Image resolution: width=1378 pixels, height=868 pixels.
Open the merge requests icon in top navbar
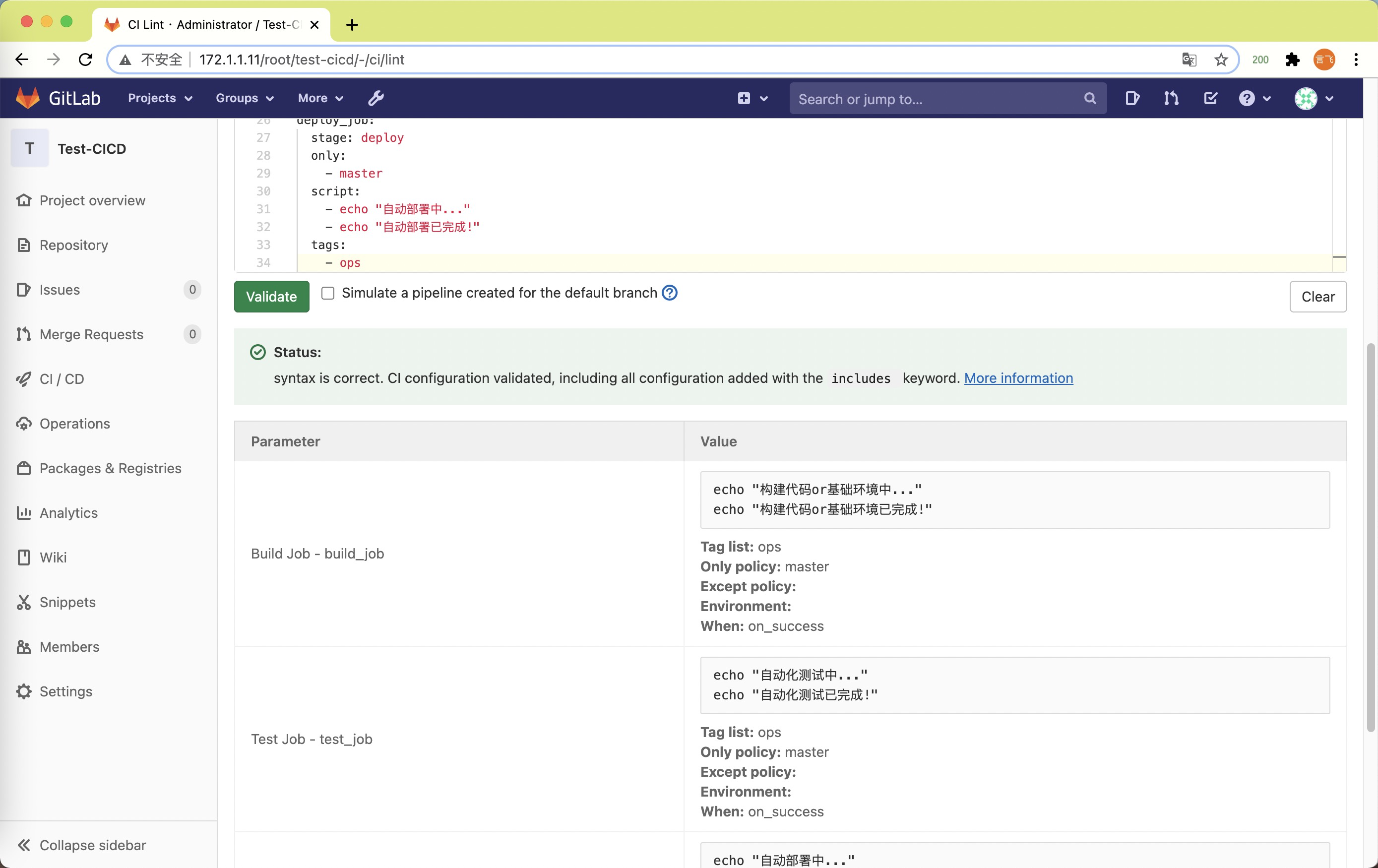[1171, 98]
